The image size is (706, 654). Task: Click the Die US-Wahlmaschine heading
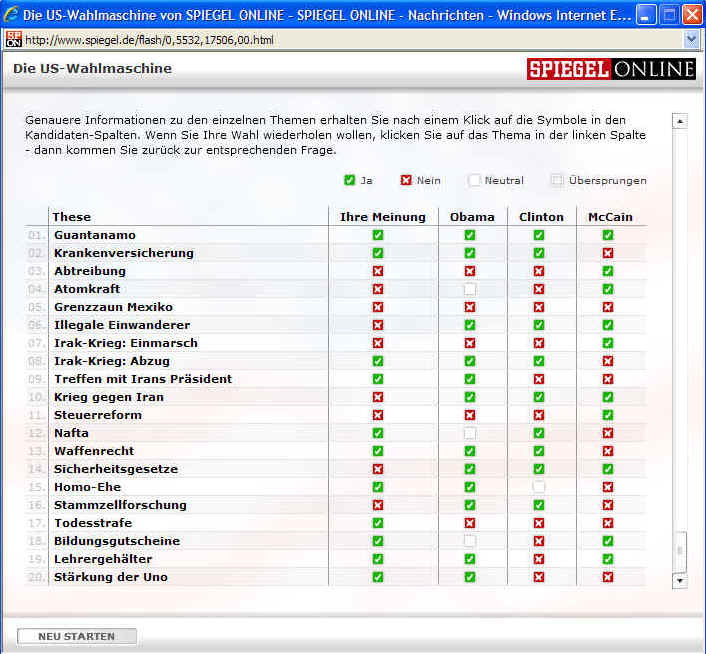[x=92, y=68]
